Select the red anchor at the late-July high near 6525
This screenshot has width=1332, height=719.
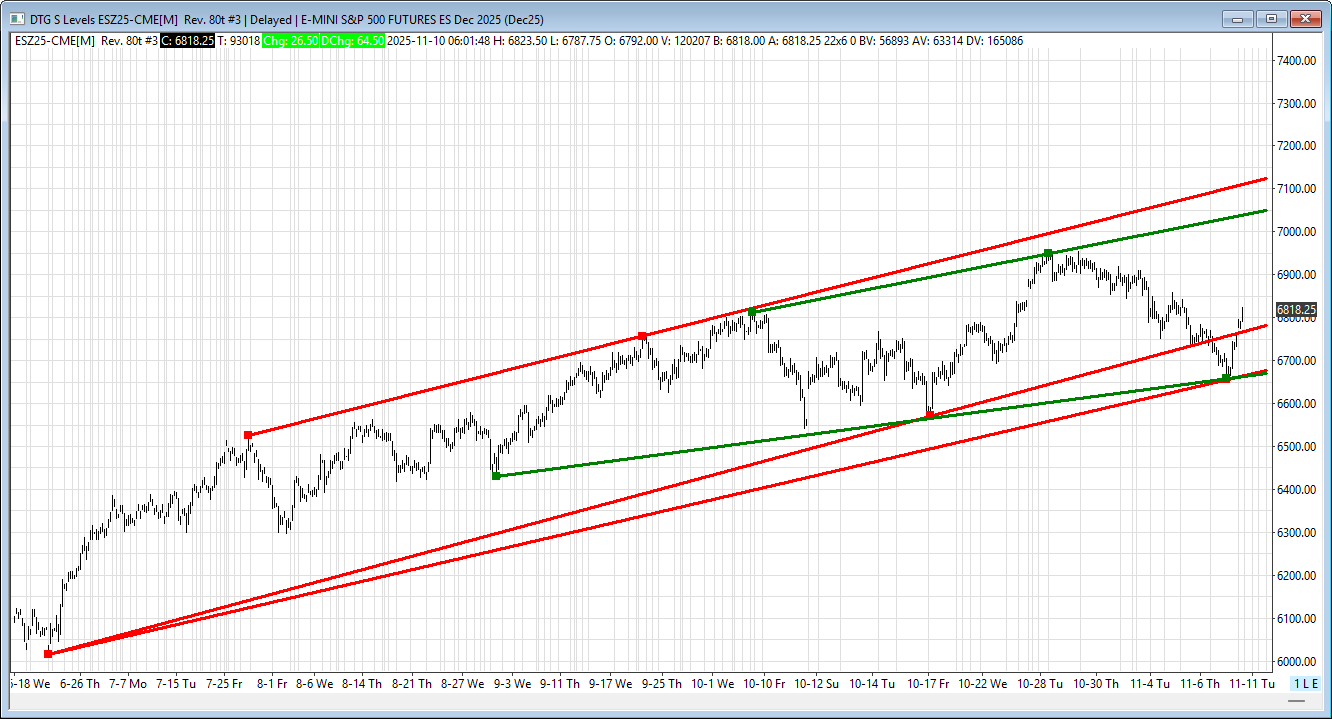[x=248, y=435]
